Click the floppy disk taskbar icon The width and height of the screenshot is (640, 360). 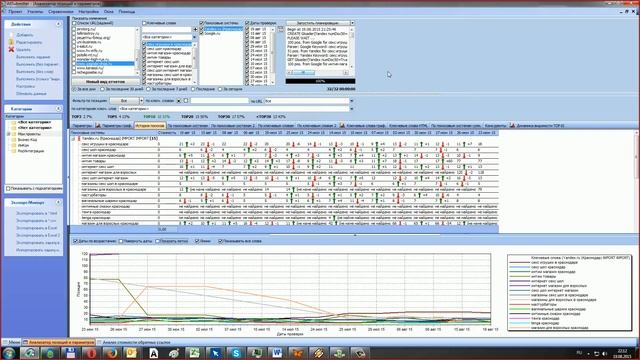coord(71,353)
